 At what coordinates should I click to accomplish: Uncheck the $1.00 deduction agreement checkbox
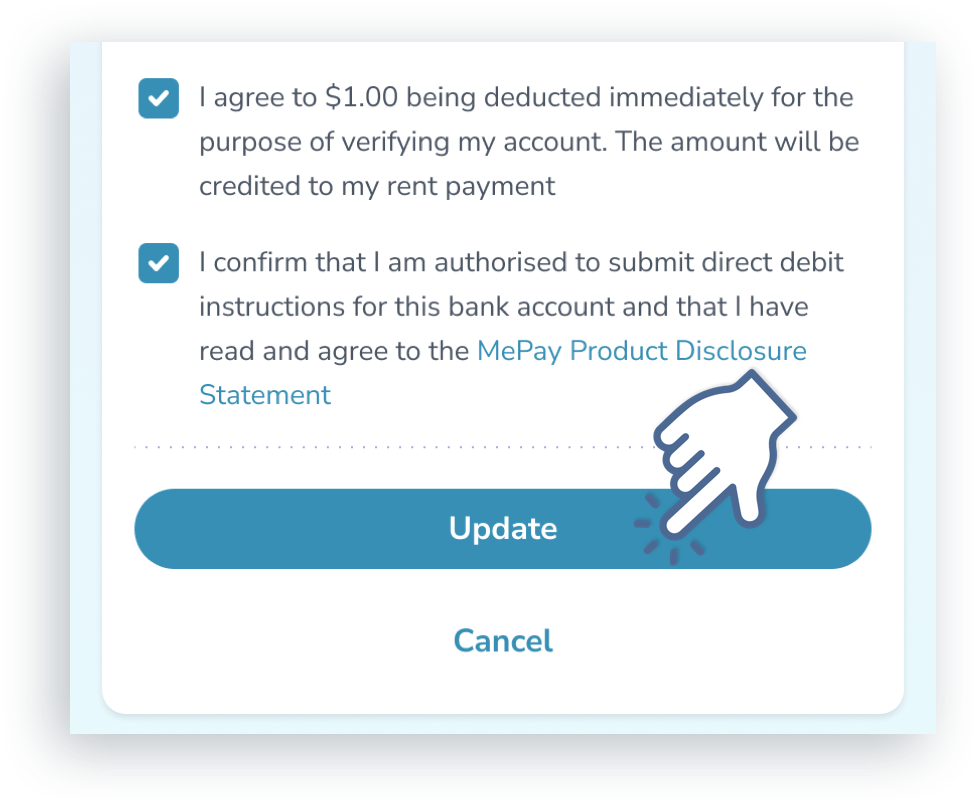click(158, 98)
